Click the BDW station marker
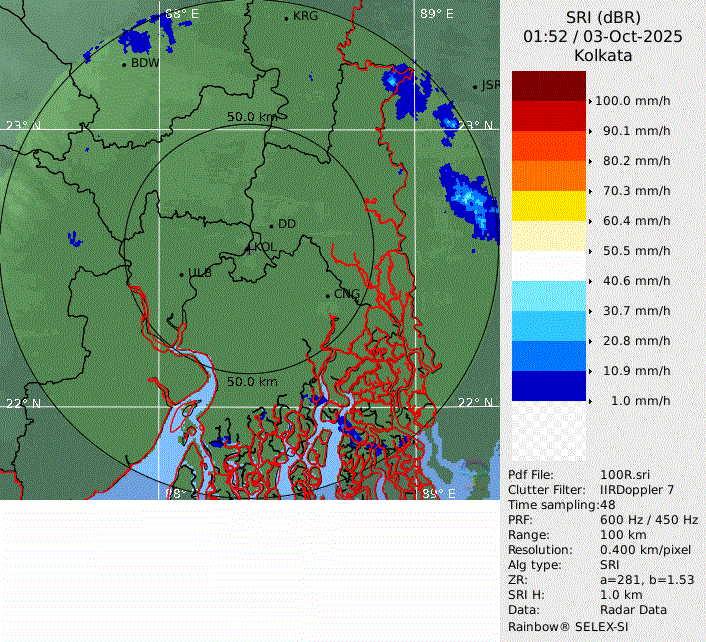 pos(124,64)
